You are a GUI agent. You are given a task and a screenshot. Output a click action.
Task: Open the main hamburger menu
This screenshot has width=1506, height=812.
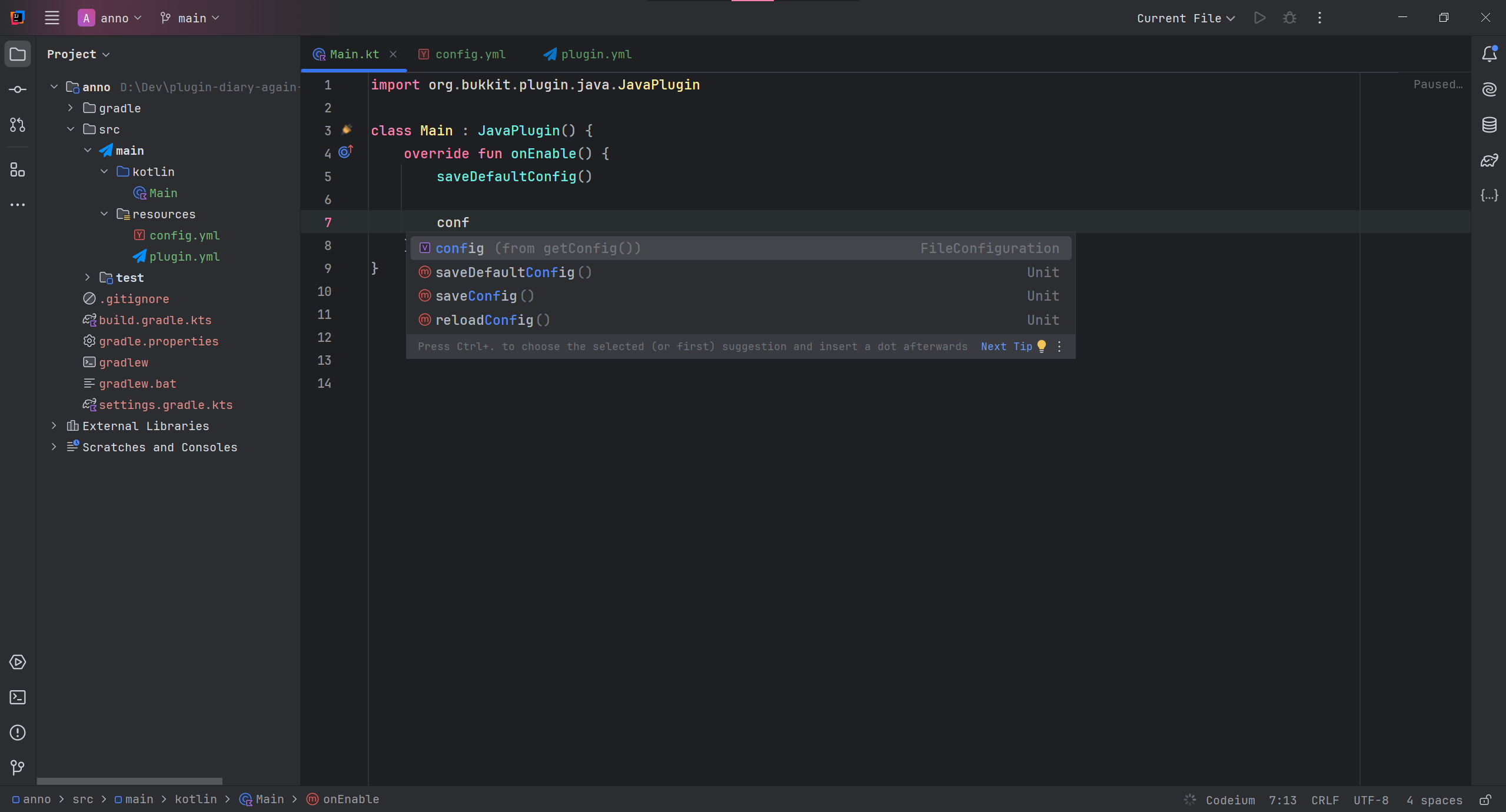click(52, 18)
